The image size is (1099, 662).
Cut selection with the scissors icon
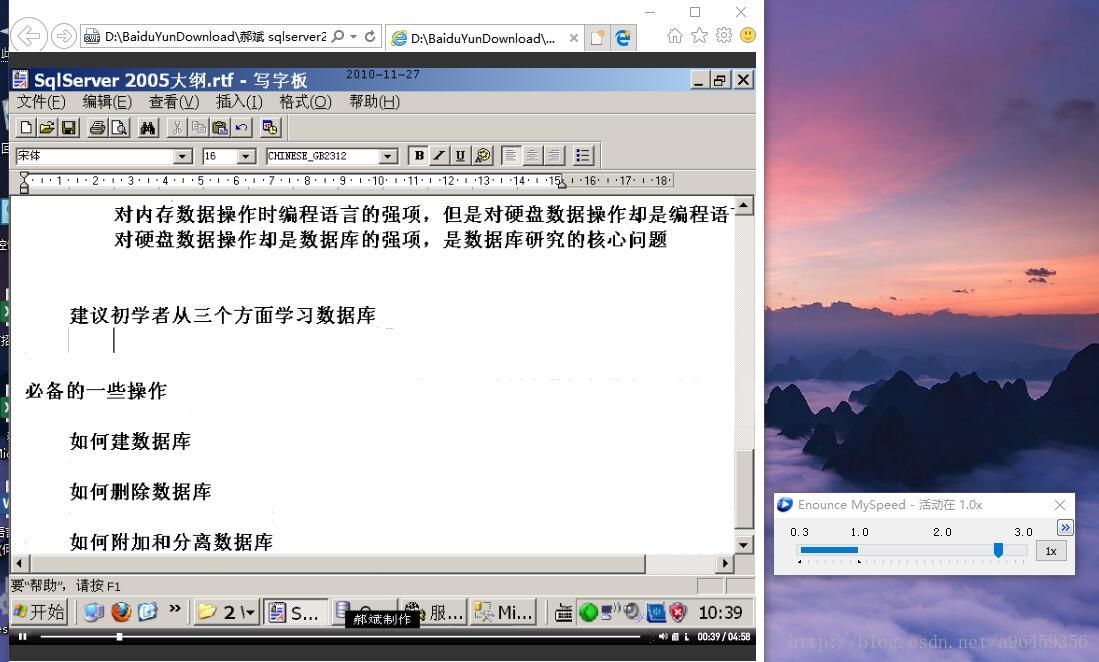pyautogui.click(x=177, y=127)
